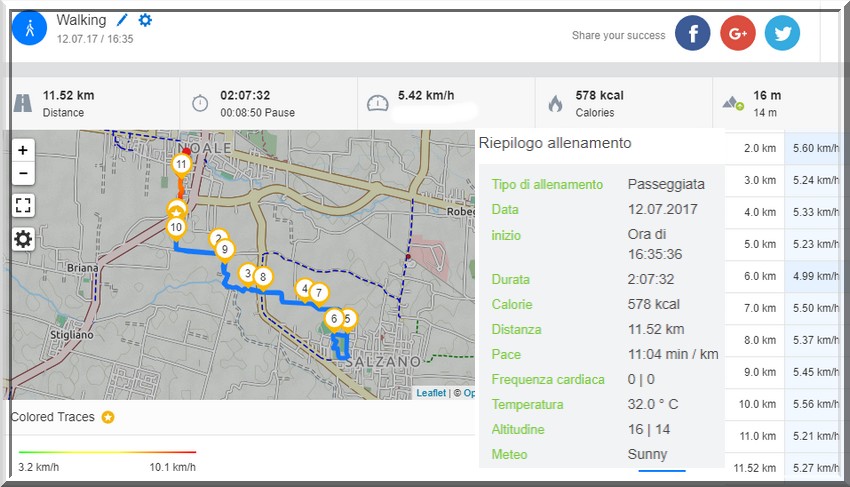
Task: Open workout settings gear beside title
Action: pyautogui.click(x=145, y=20)
